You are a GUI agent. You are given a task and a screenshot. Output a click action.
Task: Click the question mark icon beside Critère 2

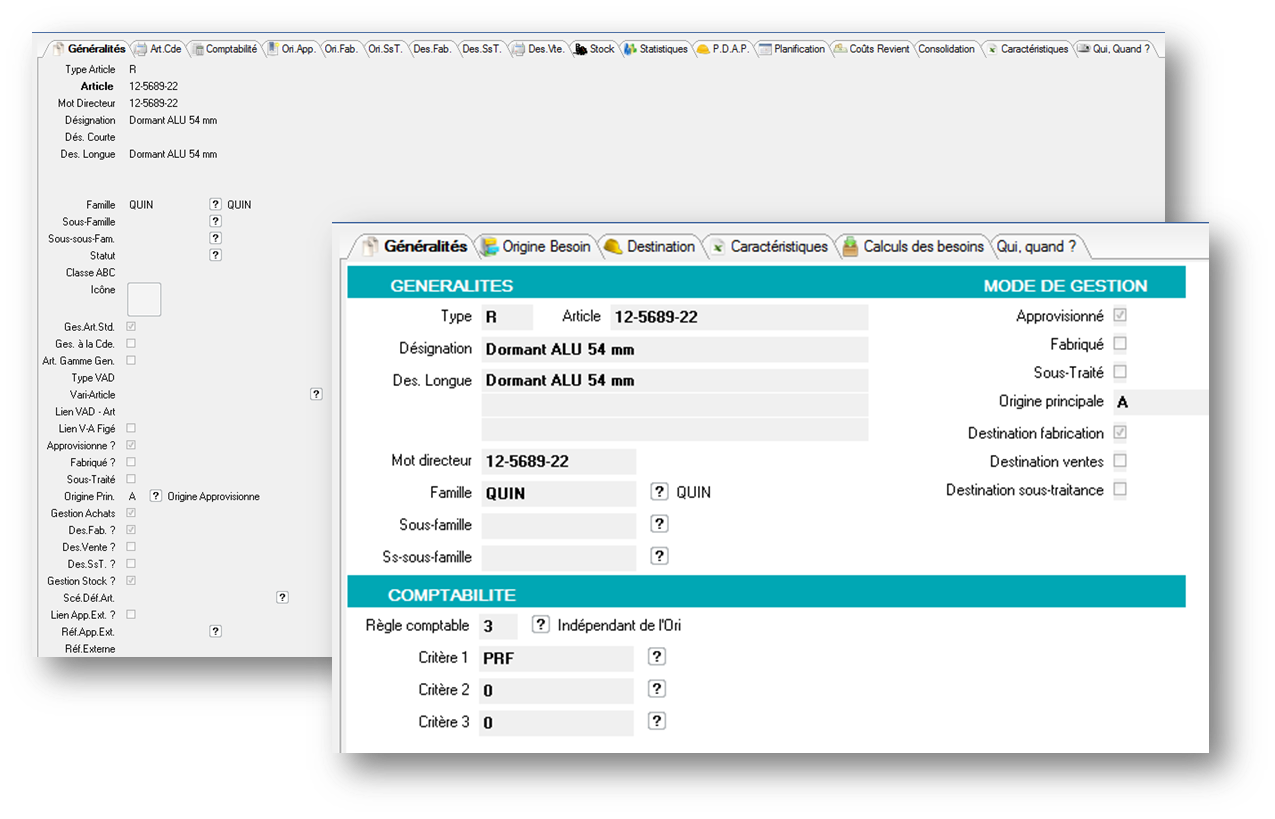(656, 689)
